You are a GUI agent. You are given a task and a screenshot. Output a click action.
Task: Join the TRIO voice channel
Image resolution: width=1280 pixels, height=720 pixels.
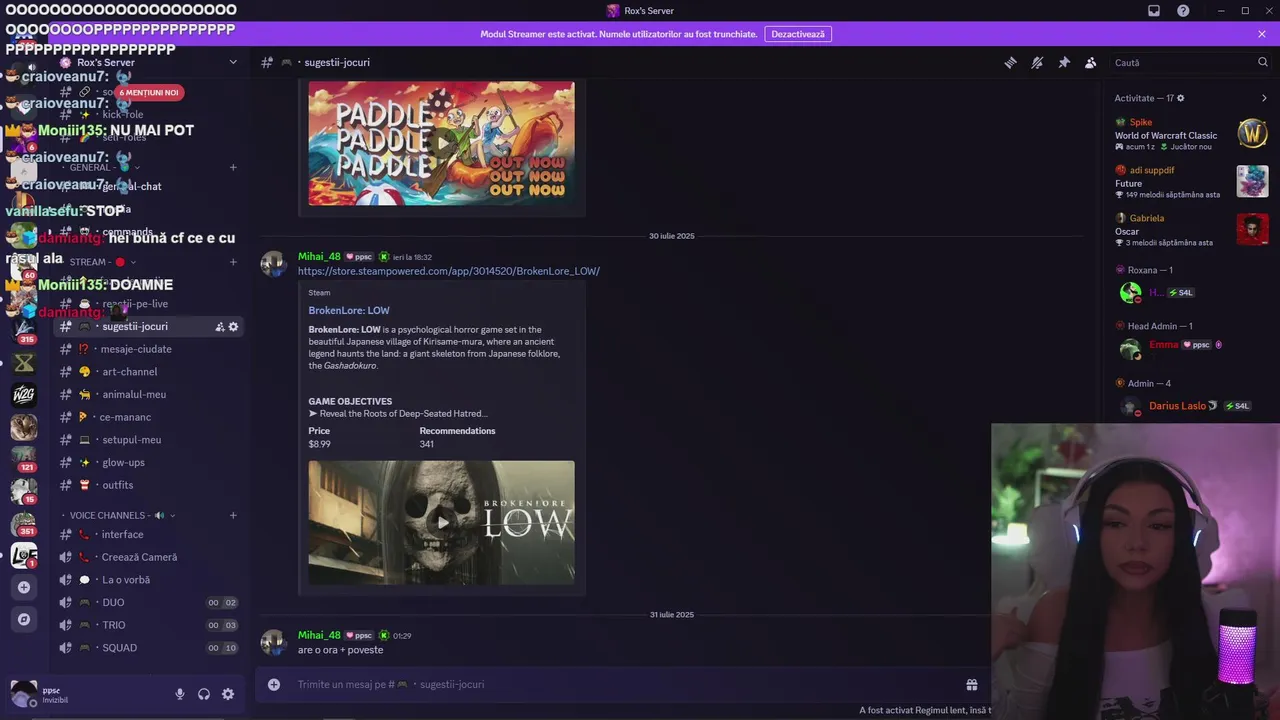coord(150,625)
